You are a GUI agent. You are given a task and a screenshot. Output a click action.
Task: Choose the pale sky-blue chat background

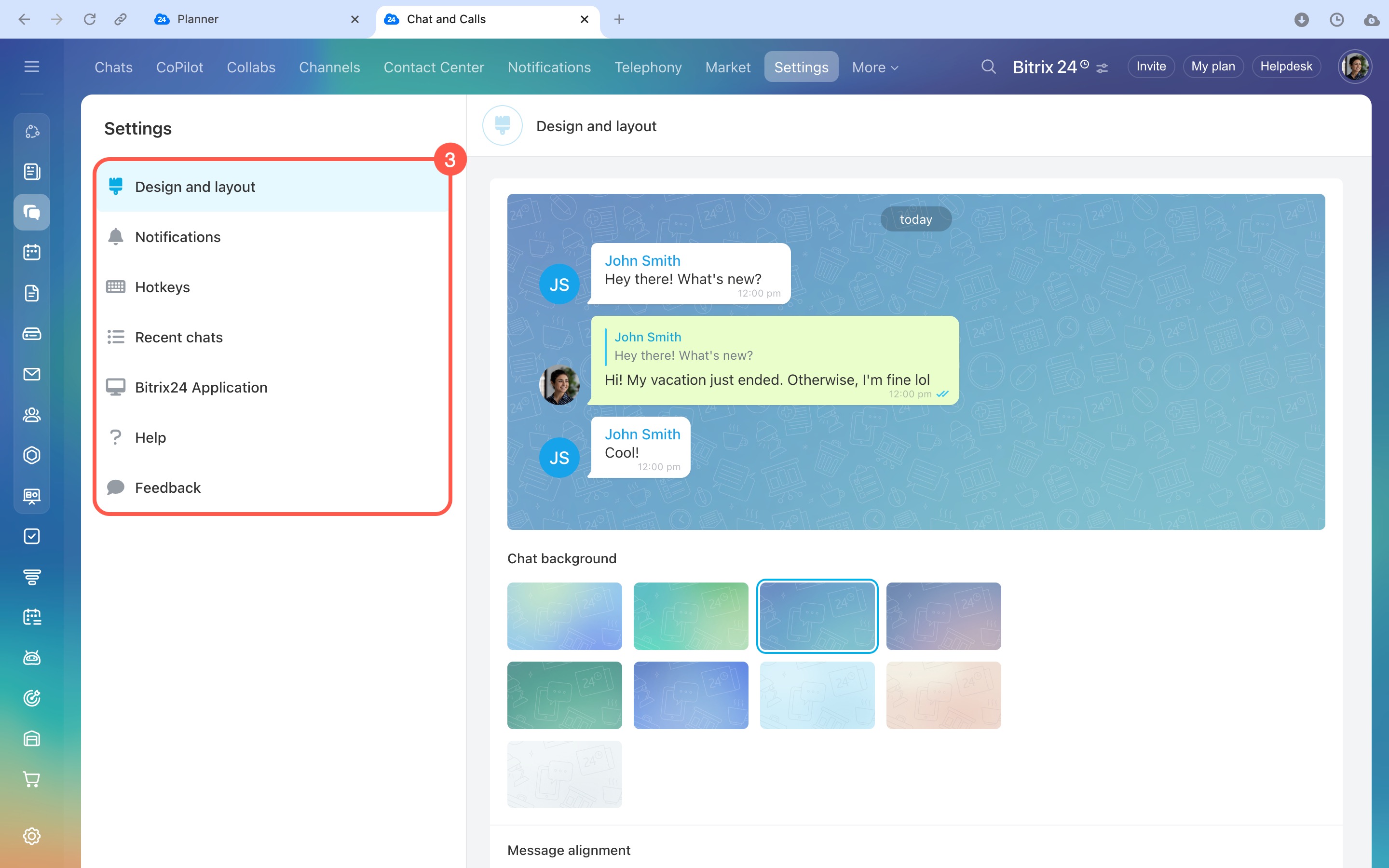pos(817,695)
